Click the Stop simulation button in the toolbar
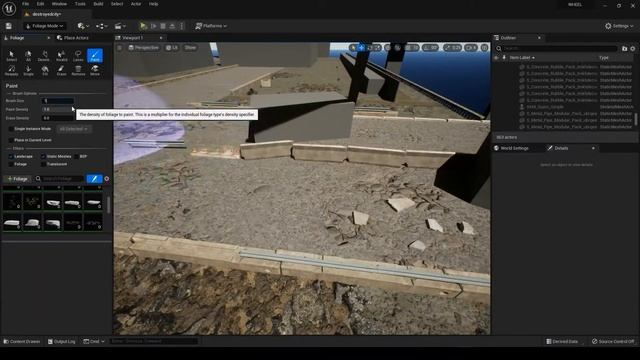 click(163, 26)
